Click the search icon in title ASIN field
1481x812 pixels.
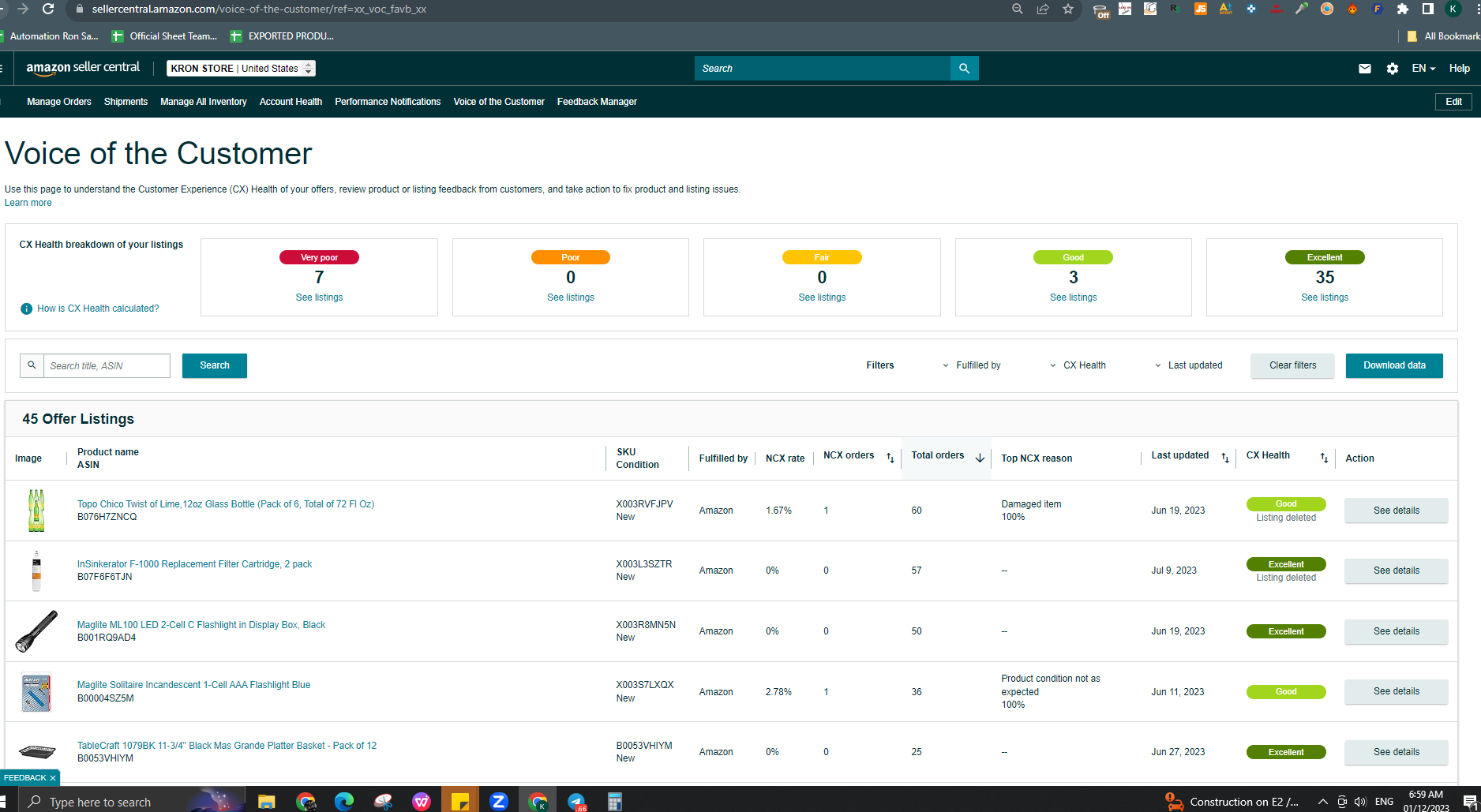[x=32, y=365]
